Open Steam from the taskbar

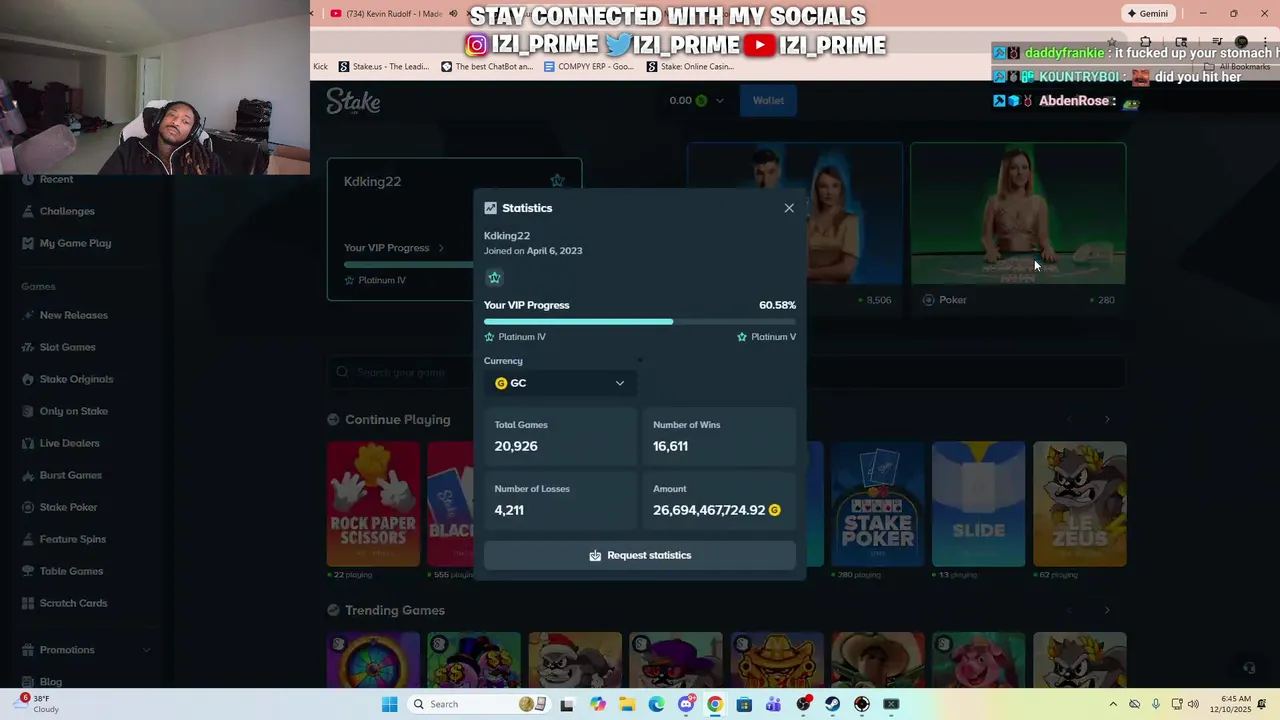point(832,704)
